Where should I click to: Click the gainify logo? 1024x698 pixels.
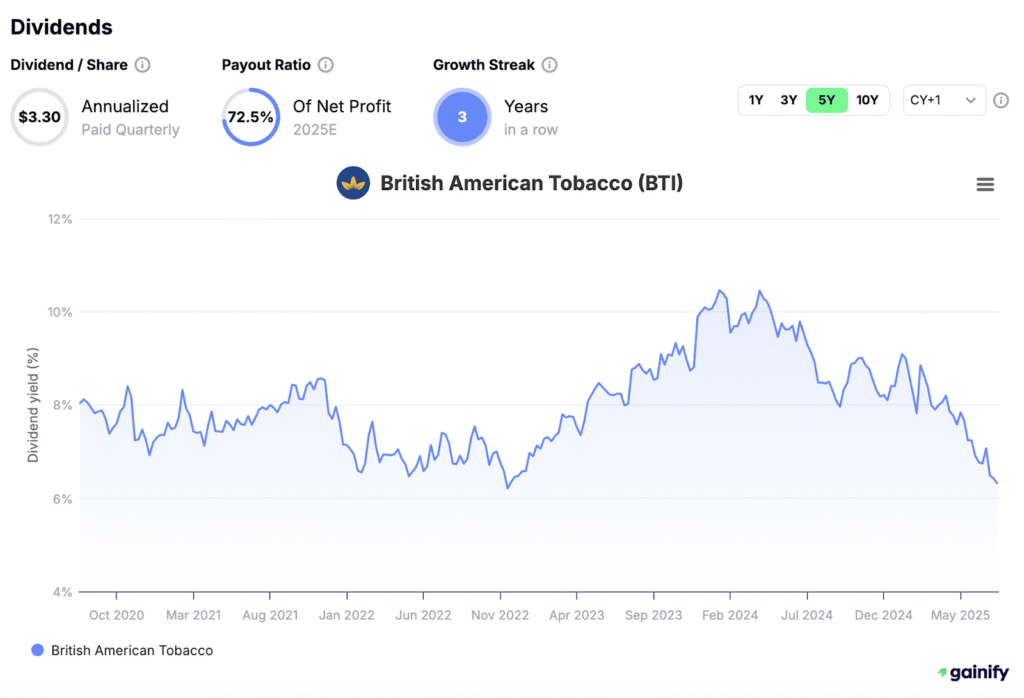tap(972, 672)
